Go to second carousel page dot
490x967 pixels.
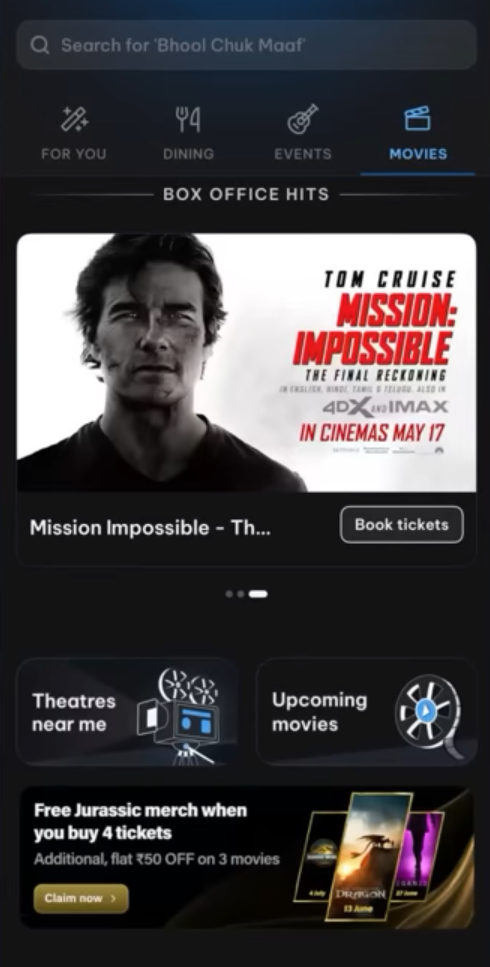[241, 594]
